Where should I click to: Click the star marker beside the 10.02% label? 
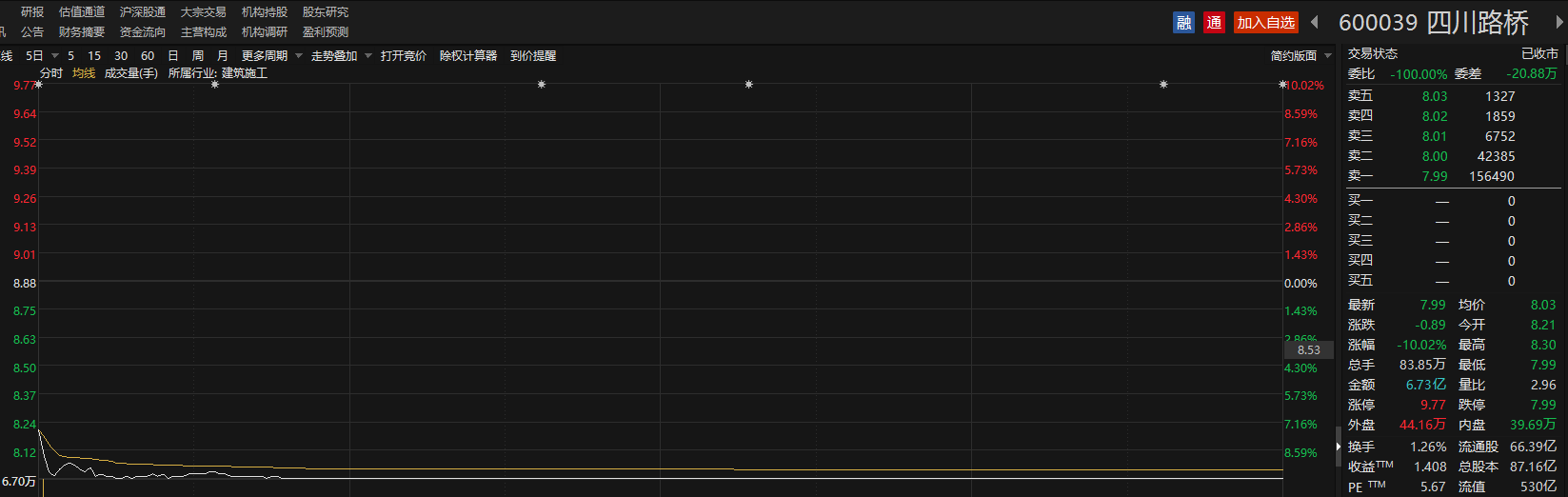pyautogui.click(x=1282, y=85)
